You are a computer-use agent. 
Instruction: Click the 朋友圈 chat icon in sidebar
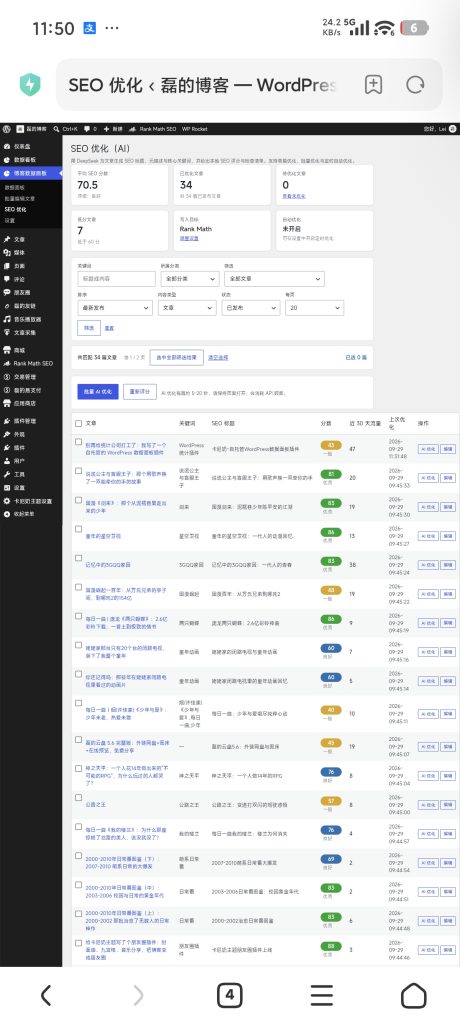[x=7, y=293]
